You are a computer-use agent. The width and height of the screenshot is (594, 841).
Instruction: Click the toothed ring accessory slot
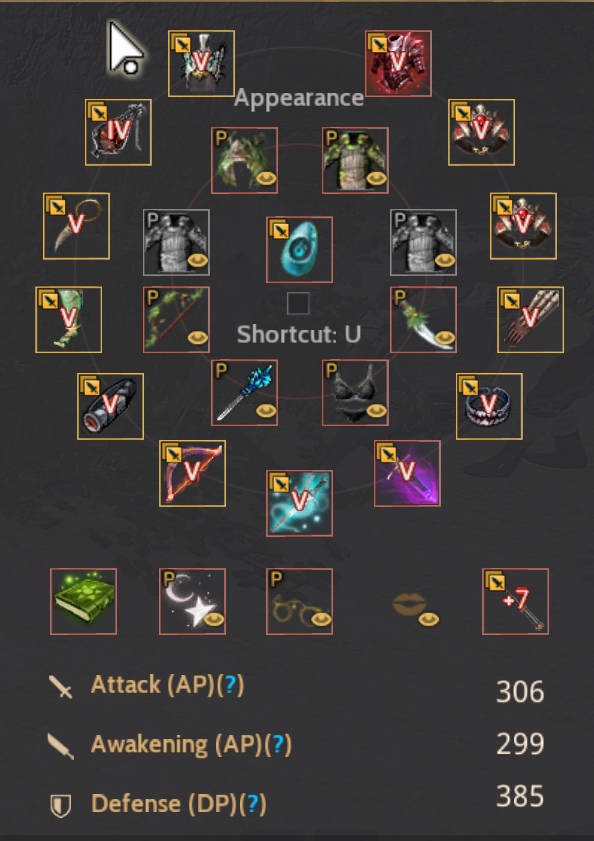tap(489, 406)
